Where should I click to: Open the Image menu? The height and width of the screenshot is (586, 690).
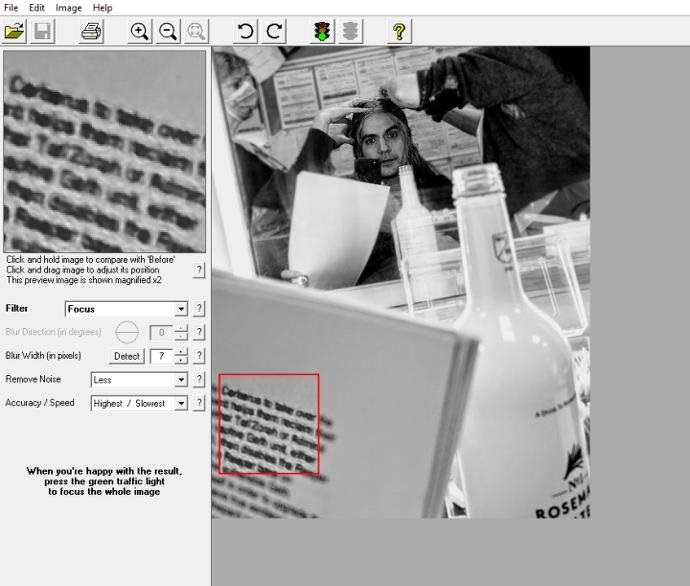68,7
